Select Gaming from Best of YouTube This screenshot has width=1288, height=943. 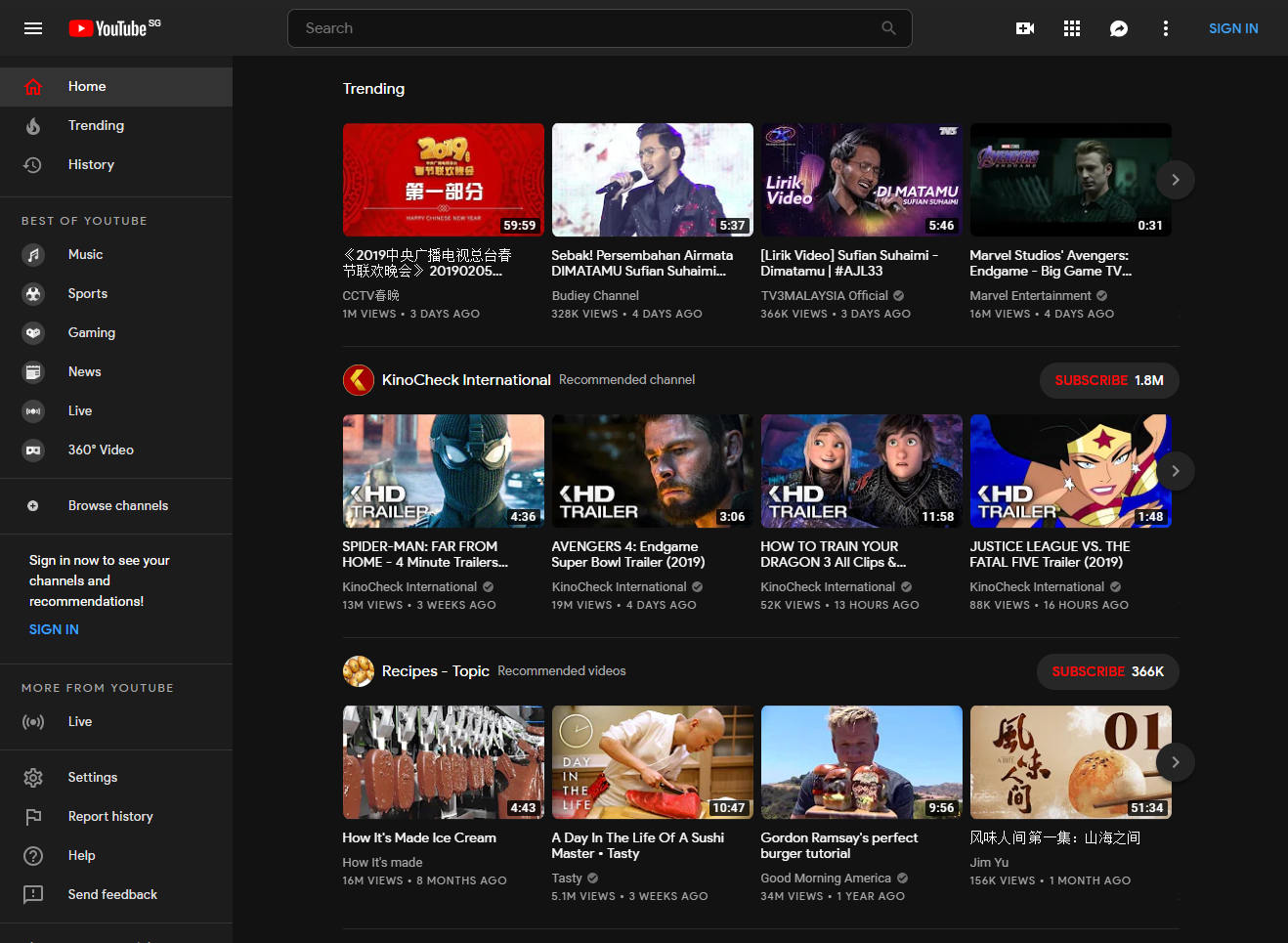pyautogui.click(x=91, y=332)
